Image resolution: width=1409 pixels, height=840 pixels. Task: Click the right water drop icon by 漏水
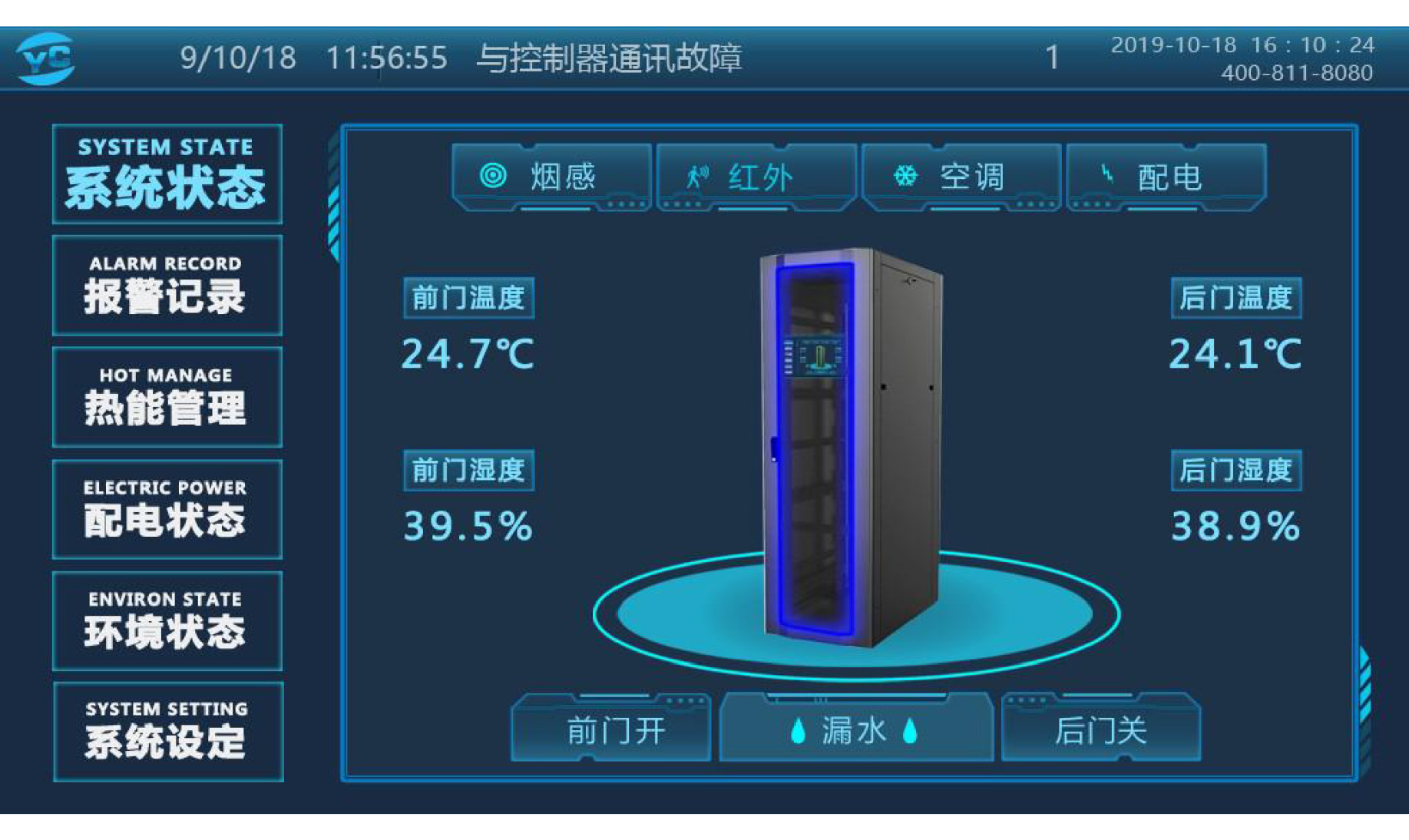pyautogui.click(x=911, y=731)
